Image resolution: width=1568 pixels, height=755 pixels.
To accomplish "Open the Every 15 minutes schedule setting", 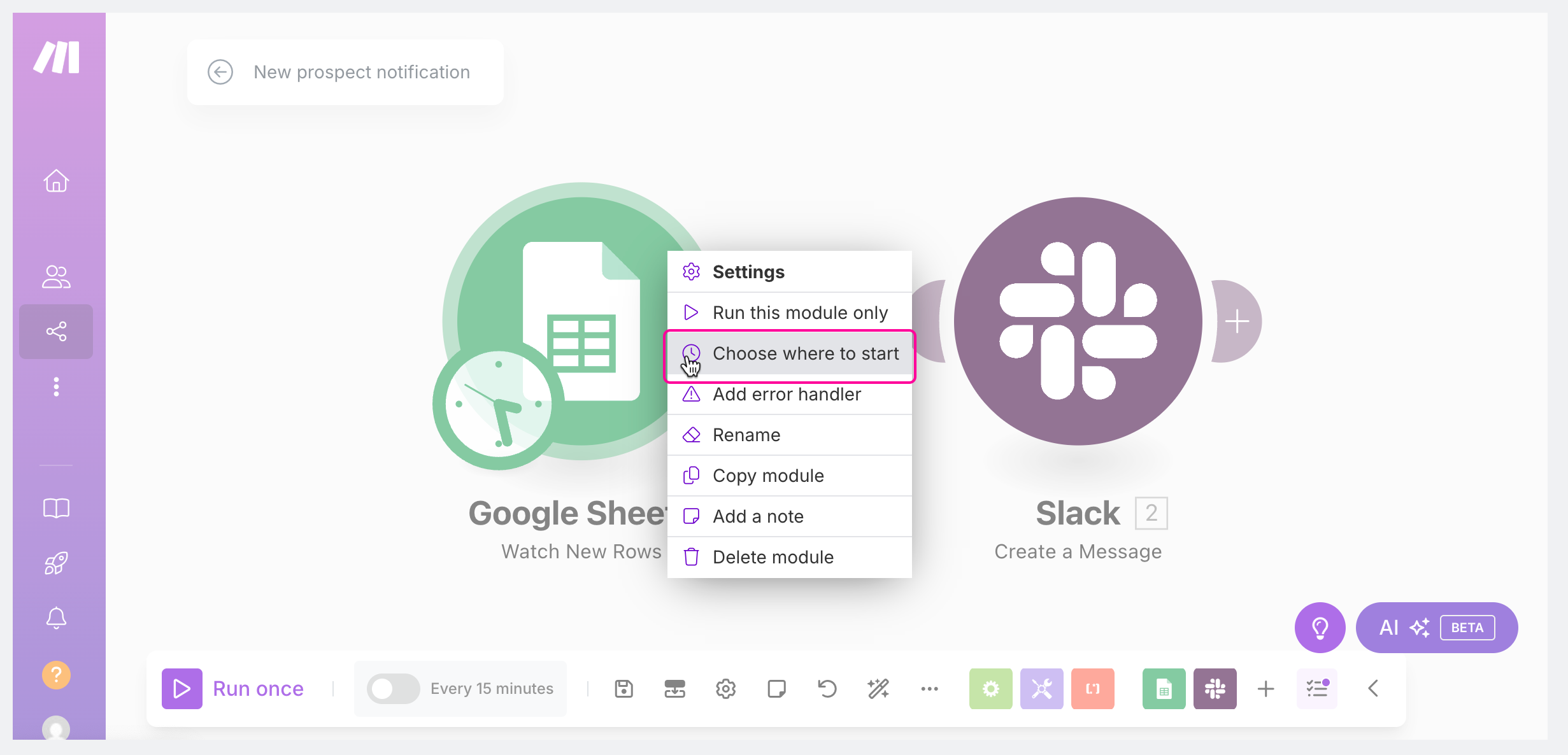I will click(492, 689).
